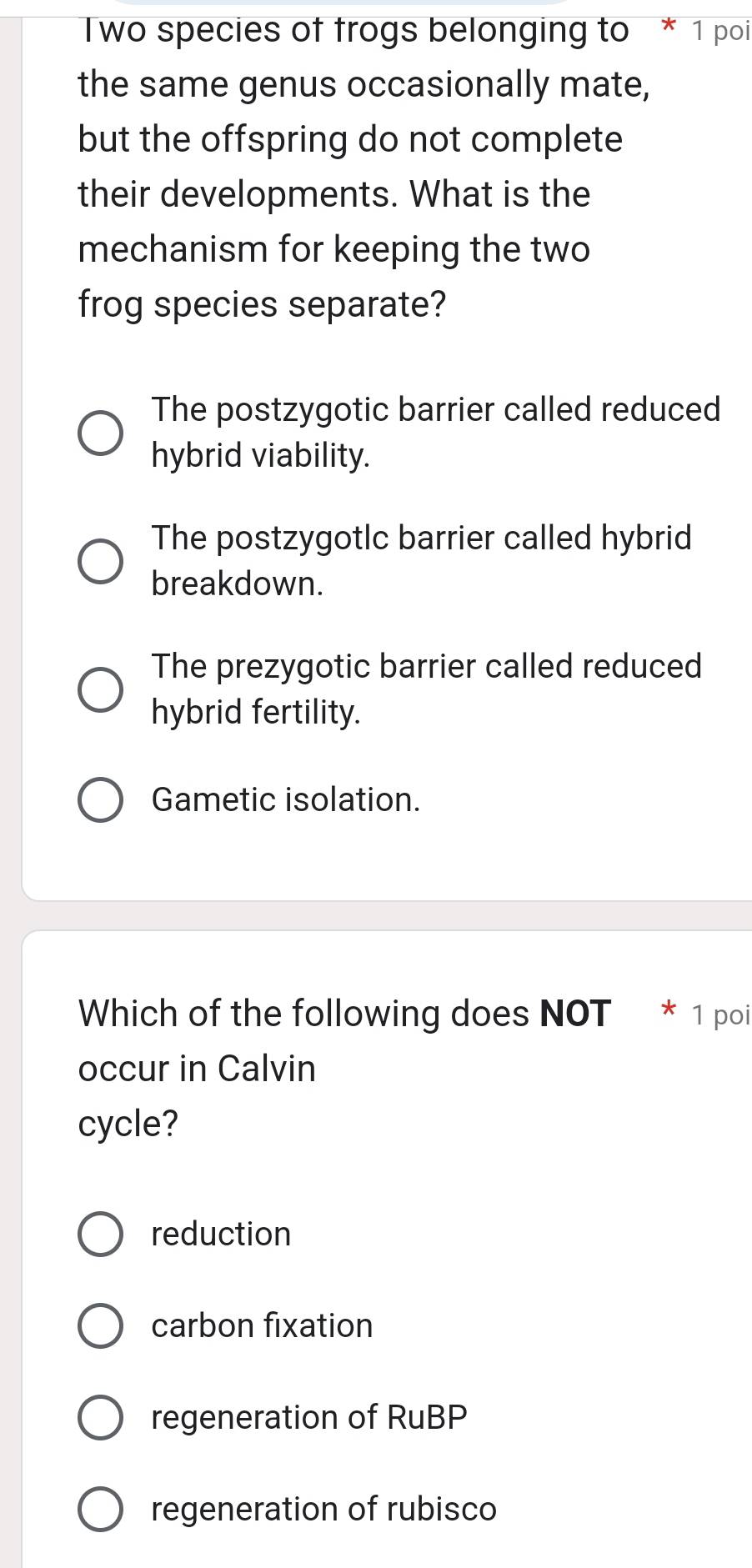Click the radio circle next to Gametic isolation
This screenshot has height=1568, width=752.
100,799
